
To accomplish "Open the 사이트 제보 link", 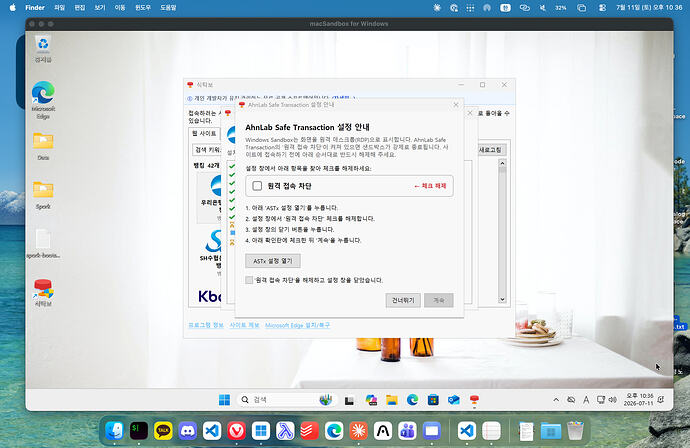I will (x=244, y=325).
